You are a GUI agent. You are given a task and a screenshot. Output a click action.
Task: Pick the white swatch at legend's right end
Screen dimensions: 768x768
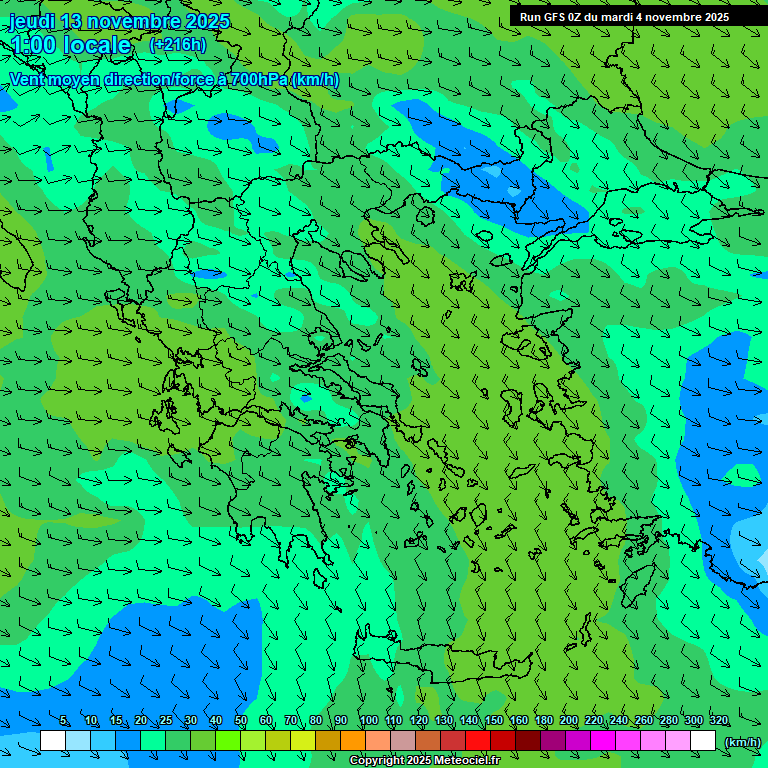(703, 741)
